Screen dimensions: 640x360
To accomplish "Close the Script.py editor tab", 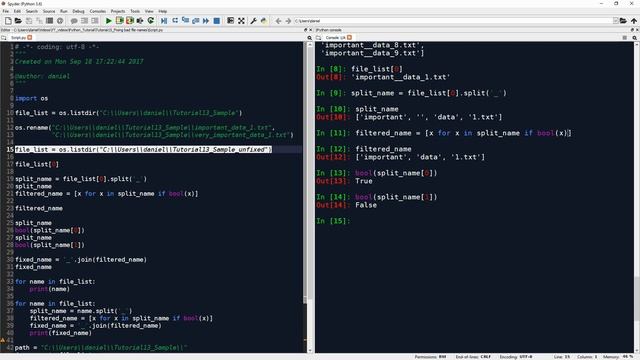I will (30, 38).
